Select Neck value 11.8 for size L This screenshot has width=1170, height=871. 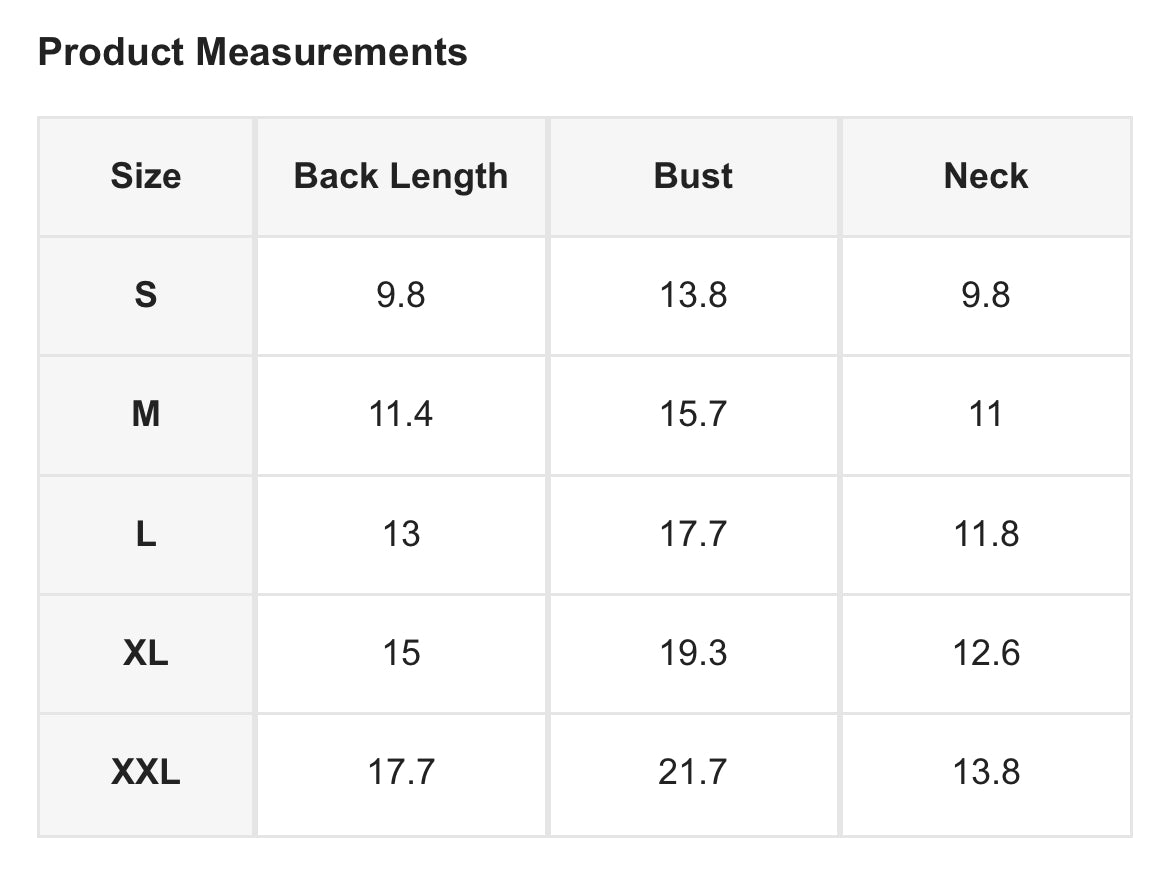986,534
